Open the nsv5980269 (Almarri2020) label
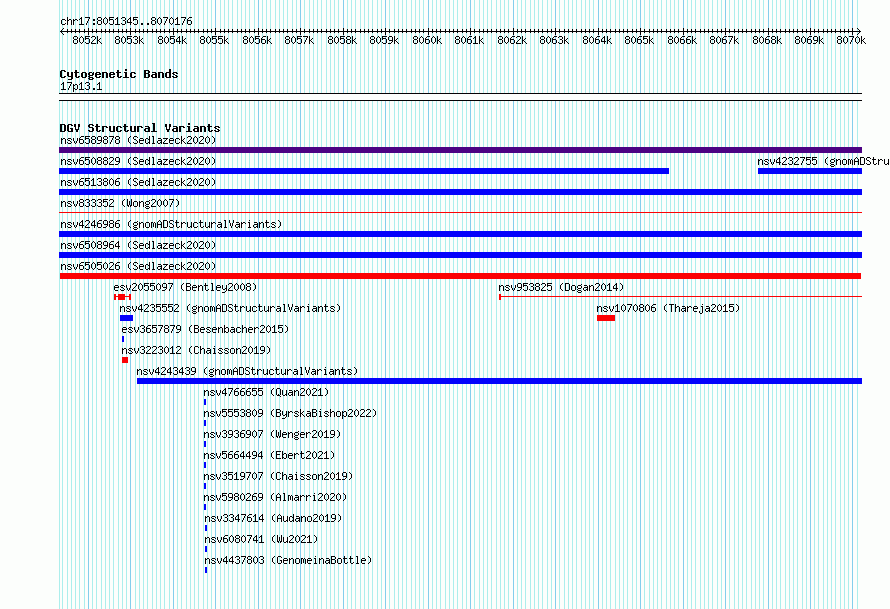Image resolution: width=890 pixels, height=609 pixels. 275,497
